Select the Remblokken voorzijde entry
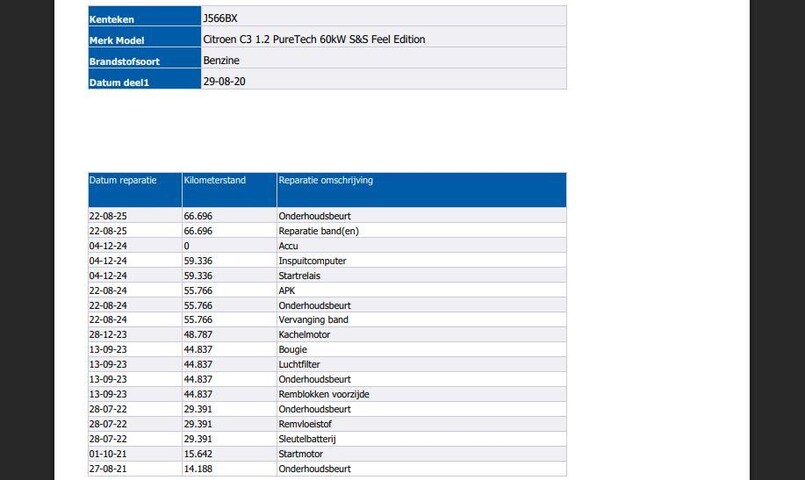This screenshot has width=805, height=480. pyautogui.click(x=324, y=394)
